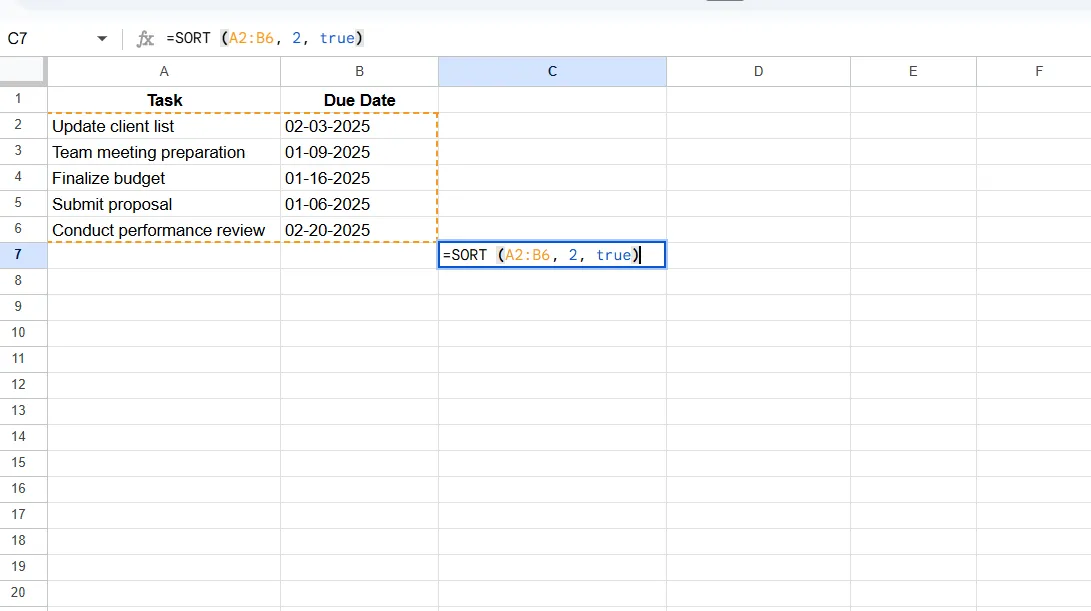Click the Task header cell
Image resolution: width=1091 pixels, height=611 pixels.
pos(164,100)
